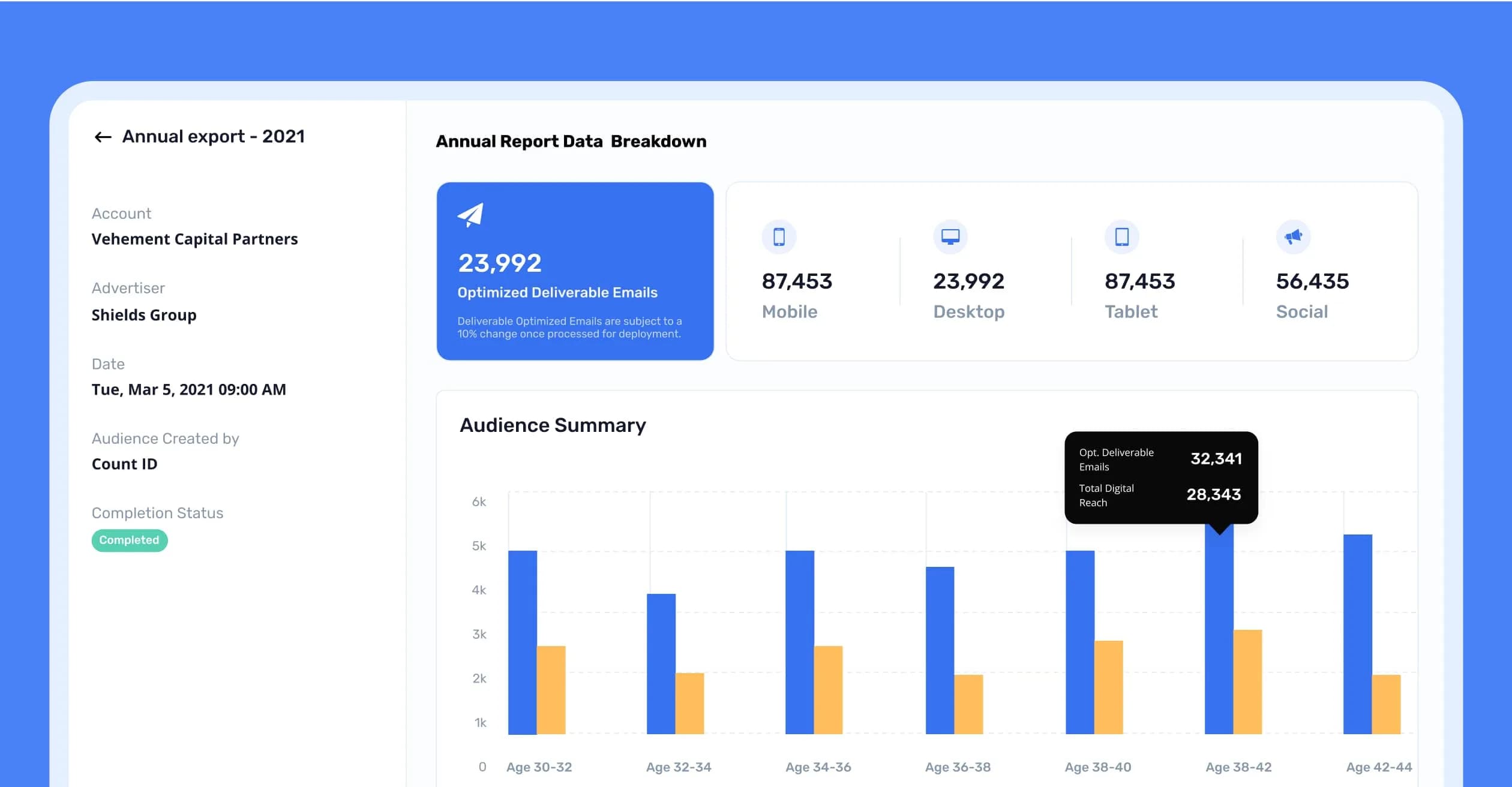Click the Shields Group advertiser name
Viewport: 1512px width, 787px height.
pyautogui.click(x=144, y=315)
